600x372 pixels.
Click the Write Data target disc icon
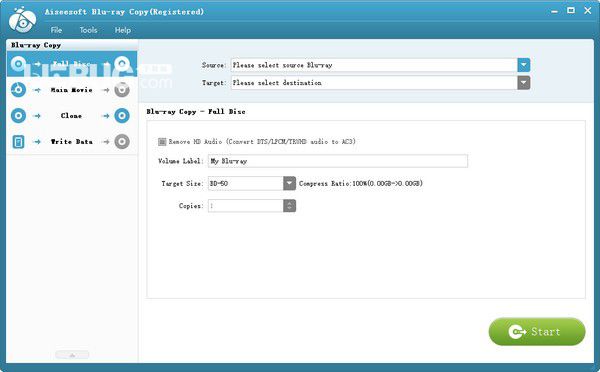coord(122,142)
